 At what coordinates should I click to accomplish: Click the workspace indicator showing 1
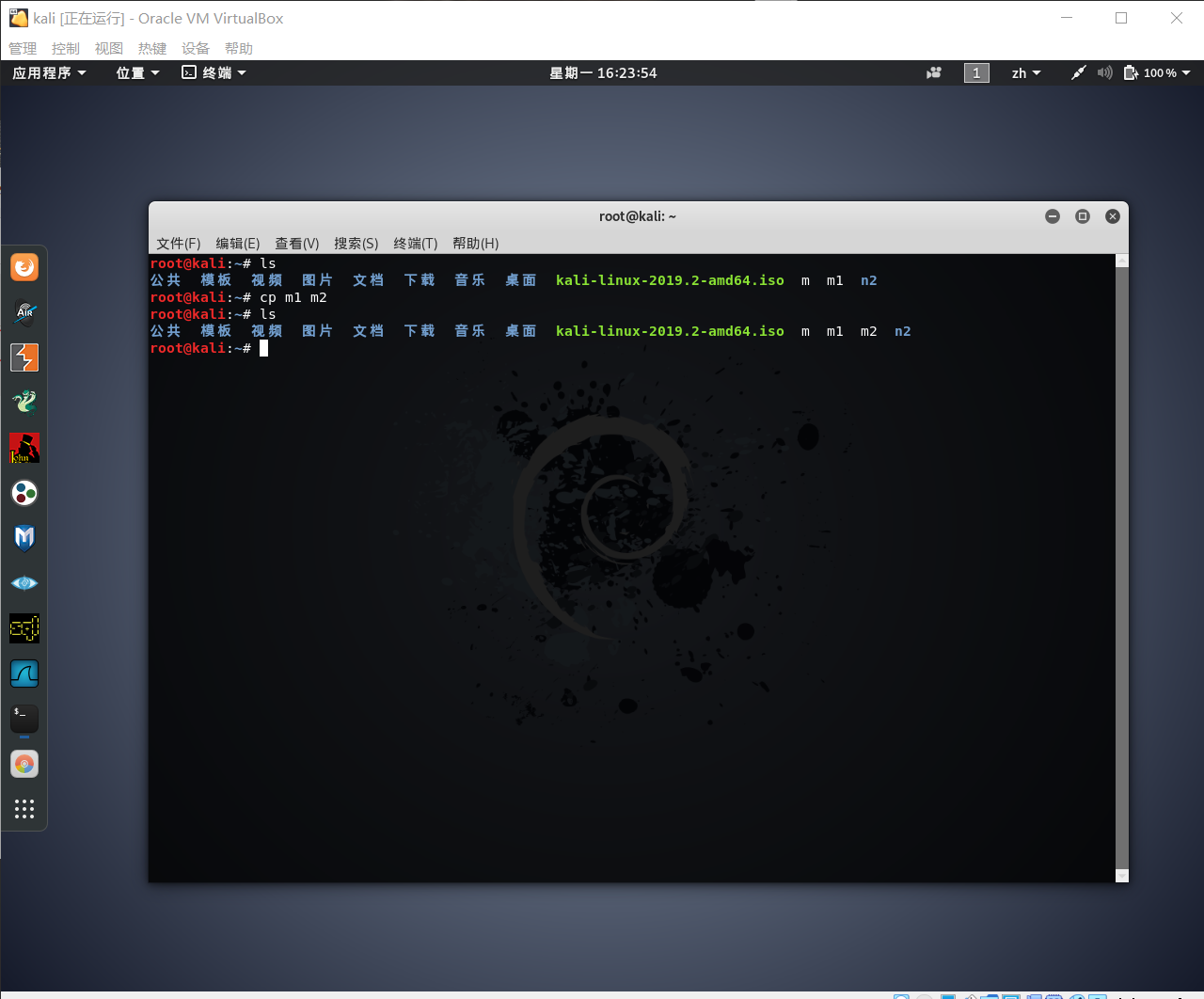point(976,72)
